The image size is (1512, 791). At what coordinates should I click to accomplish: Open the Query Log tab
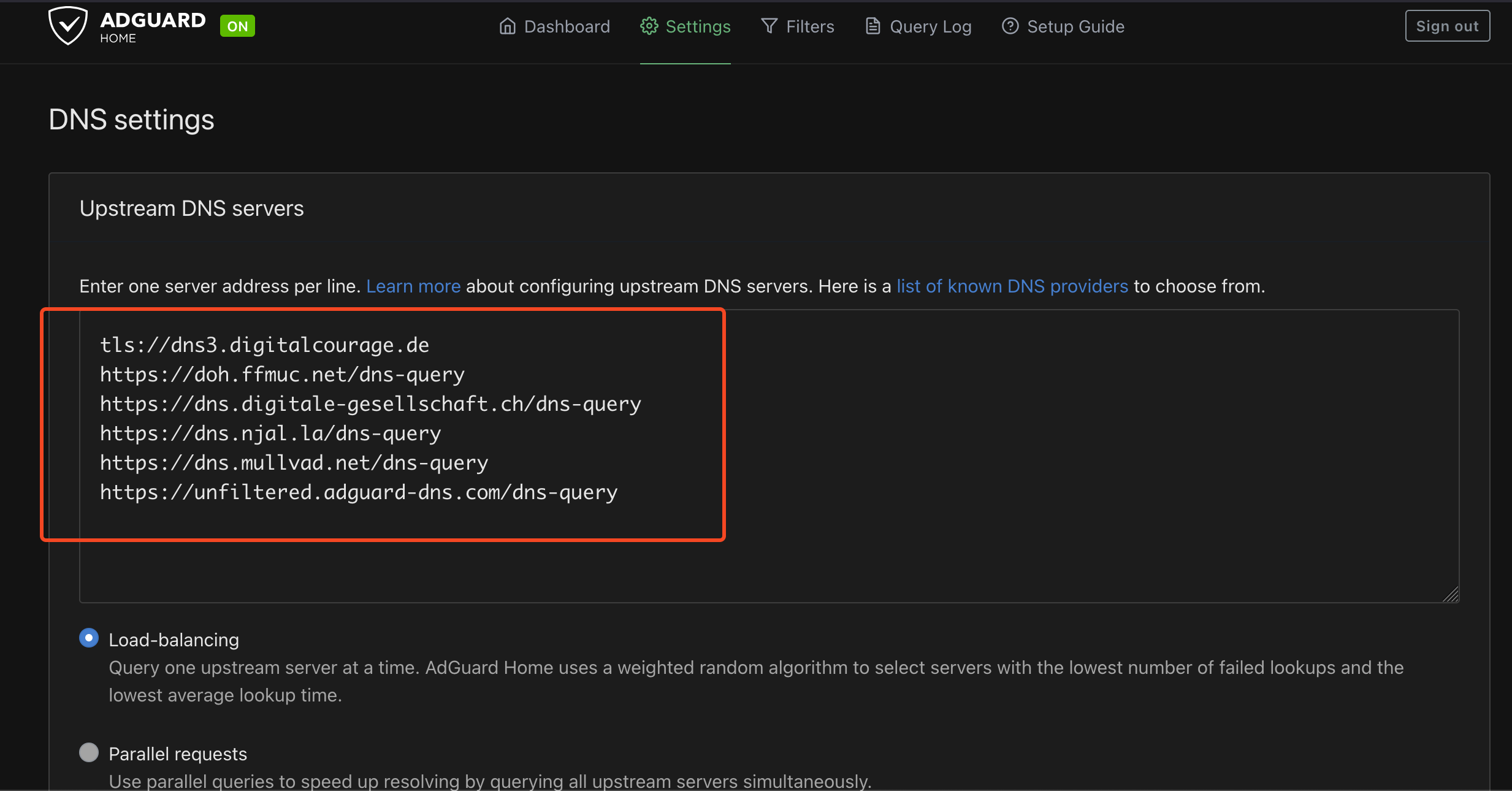930,26
